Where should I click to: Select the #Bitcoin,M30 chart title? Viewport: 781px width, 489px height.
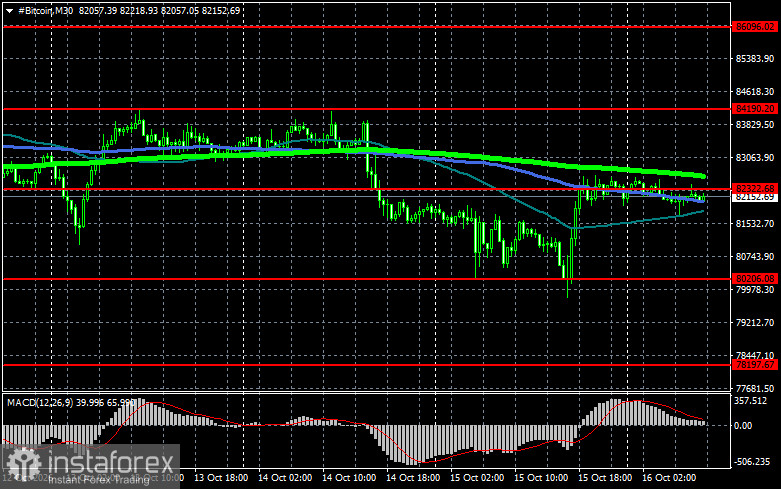pyautogui.click(x=45, y=10)
